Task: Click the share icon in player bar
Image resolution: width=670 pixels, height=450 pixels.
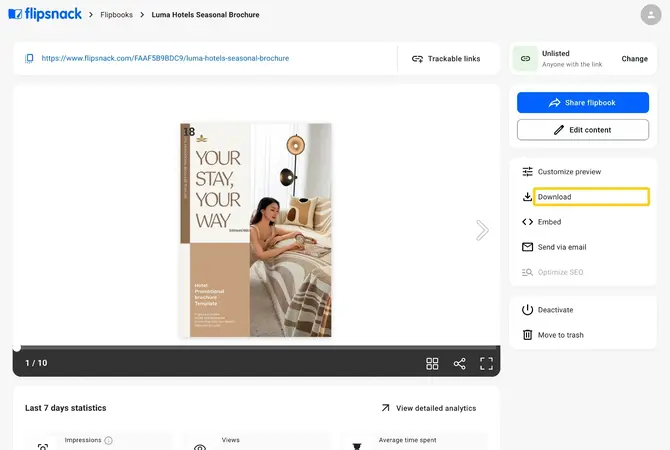Action: 459,363
